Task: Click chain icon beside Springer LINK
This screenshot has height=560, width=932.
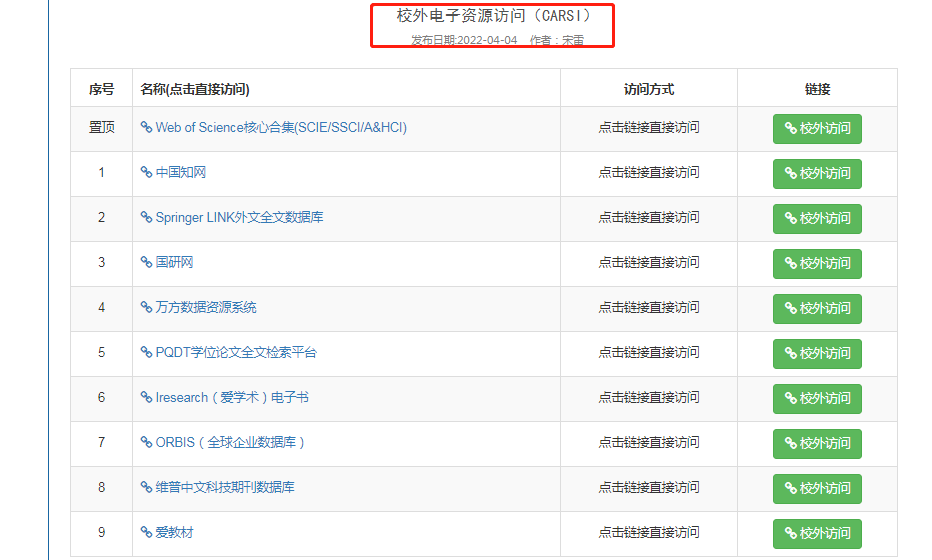Action: pyautogui.click(x=146, y=218)
